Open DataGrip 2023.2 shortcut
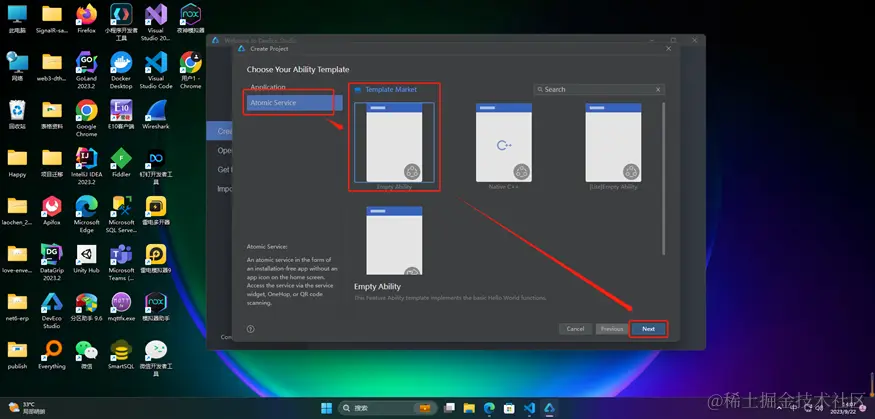 point(52,262)
